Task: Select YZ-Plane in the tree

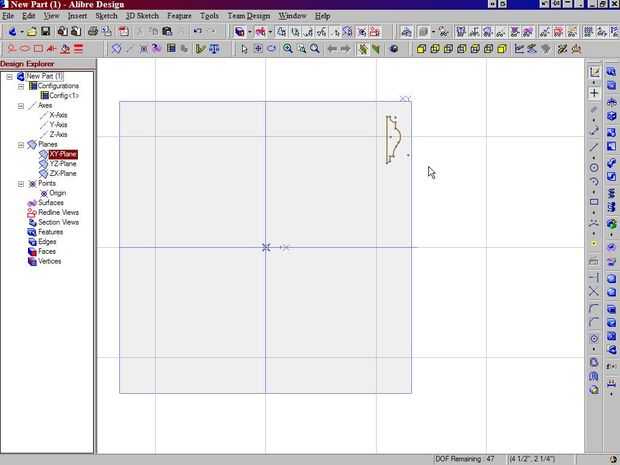Action: tap(63, 164)
